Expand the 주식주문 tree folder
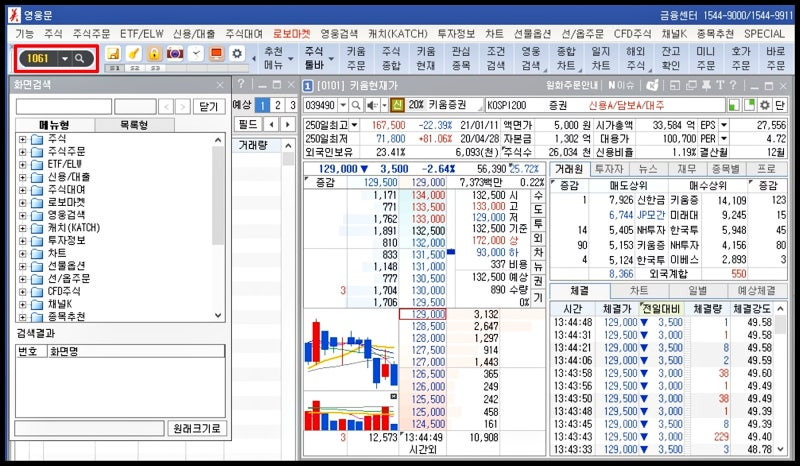Viewport: 800px width, 466px height. point(22,152)
